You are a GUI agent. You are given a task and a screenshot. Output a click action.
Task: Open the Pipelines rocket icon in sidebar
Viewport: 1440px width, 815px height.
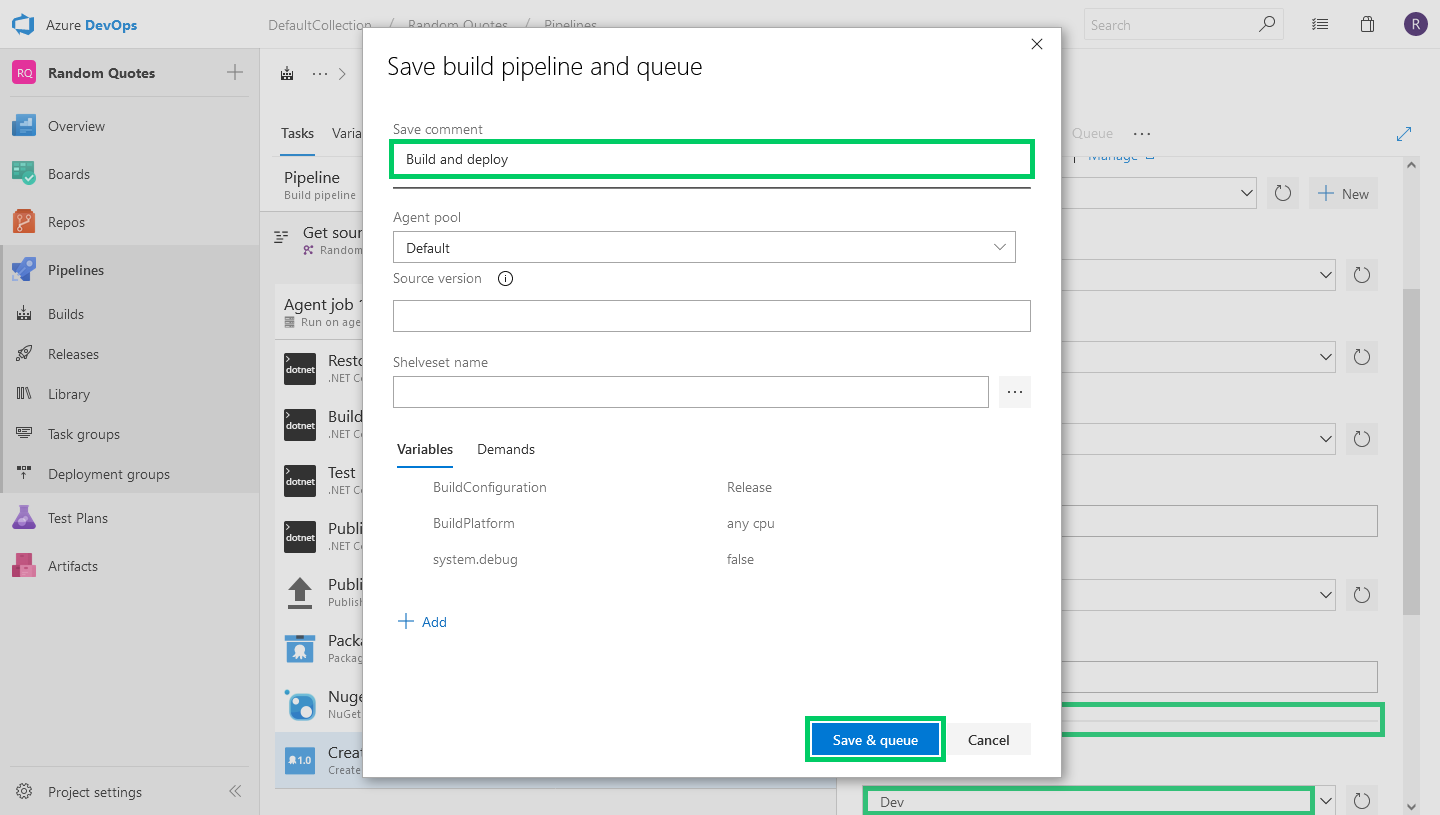point(24,270)
